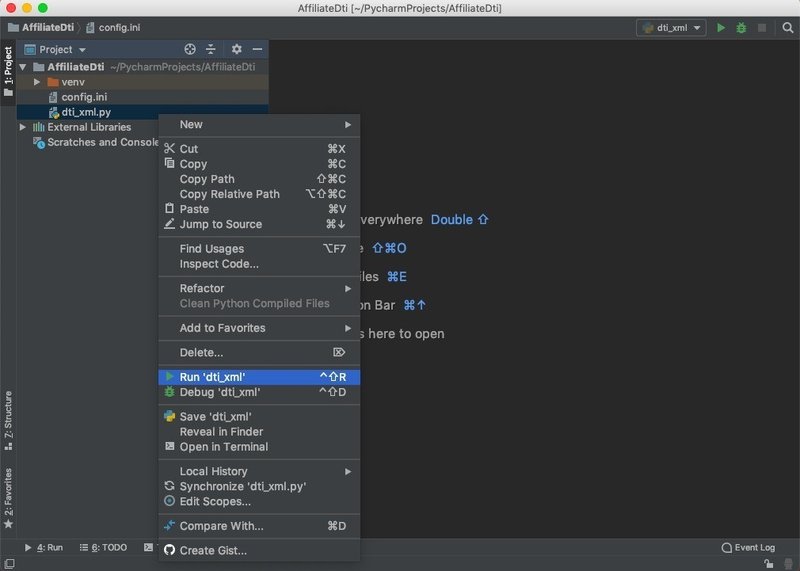Click AffiliateDti root folder row
The width and height of the screenshot is (800, 571).
tap(143, 67)
